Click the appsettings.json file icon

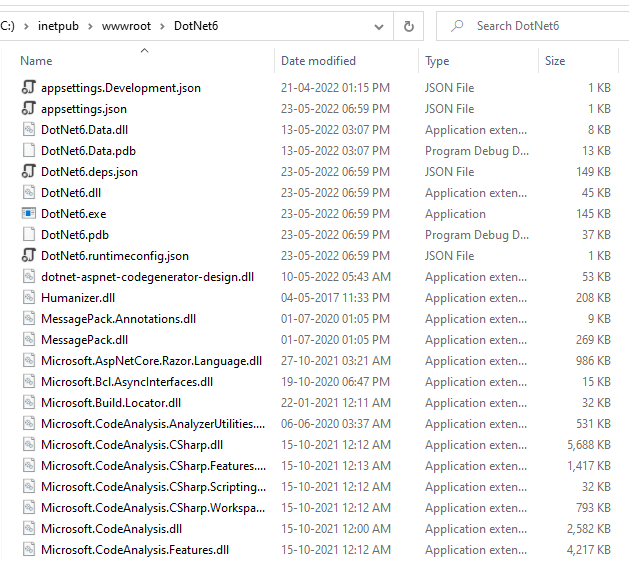click(x=28, y=108)
